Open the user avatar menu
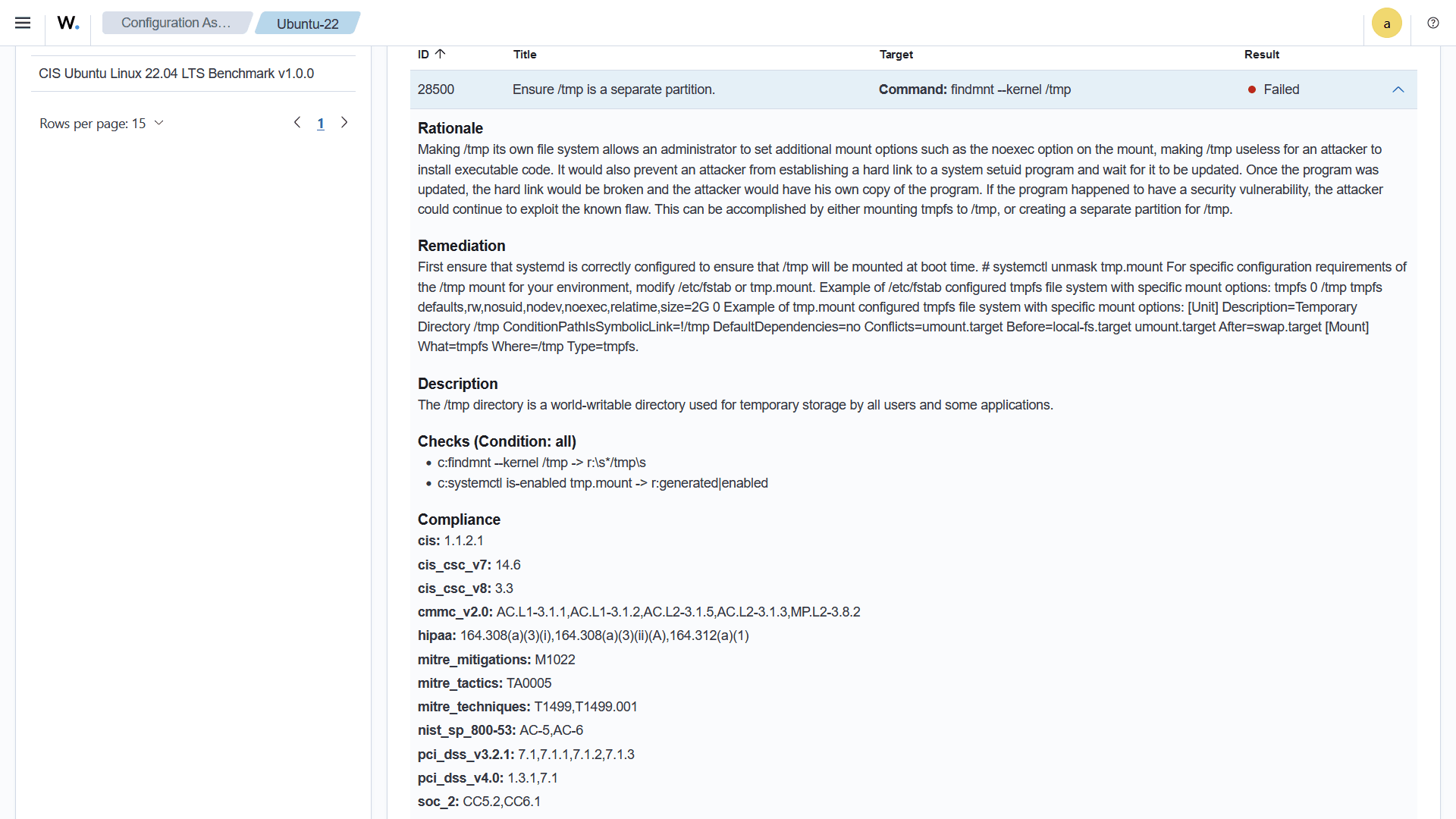 pos(1386,24)
